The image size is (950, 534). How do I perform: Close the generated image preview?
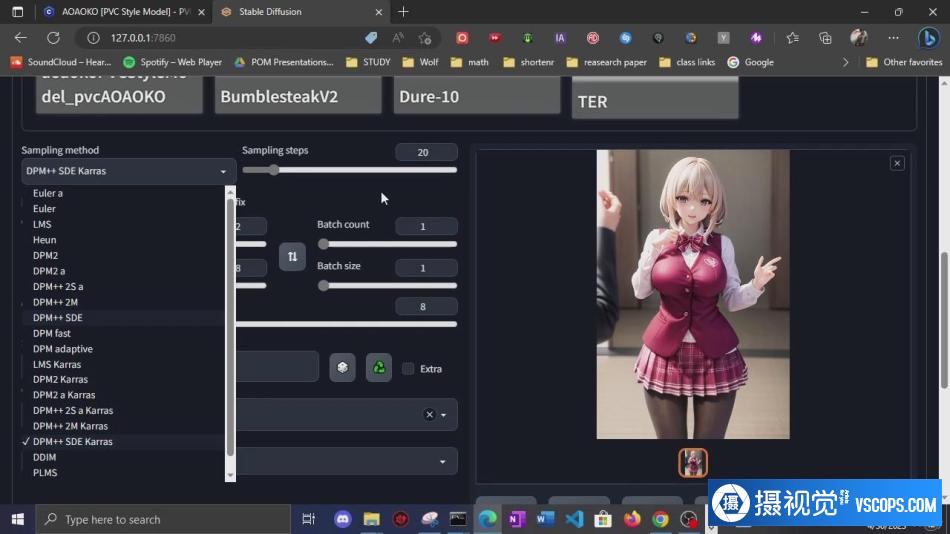point(897,163)
